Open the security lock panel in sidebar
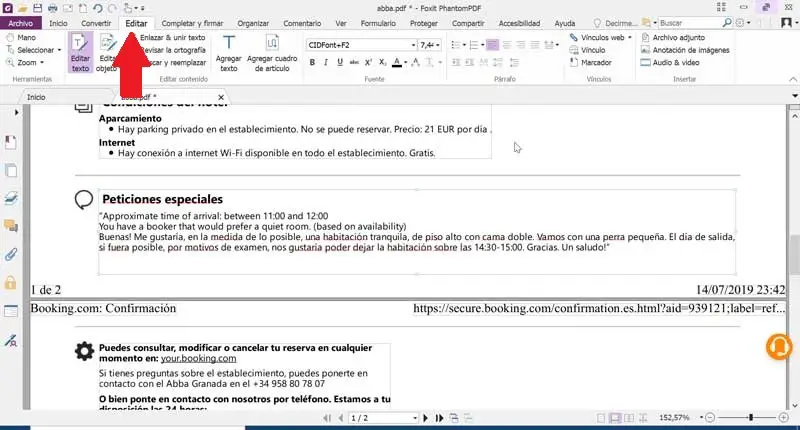Viewport: 800px width, 430px height. (x=11, y=283)
